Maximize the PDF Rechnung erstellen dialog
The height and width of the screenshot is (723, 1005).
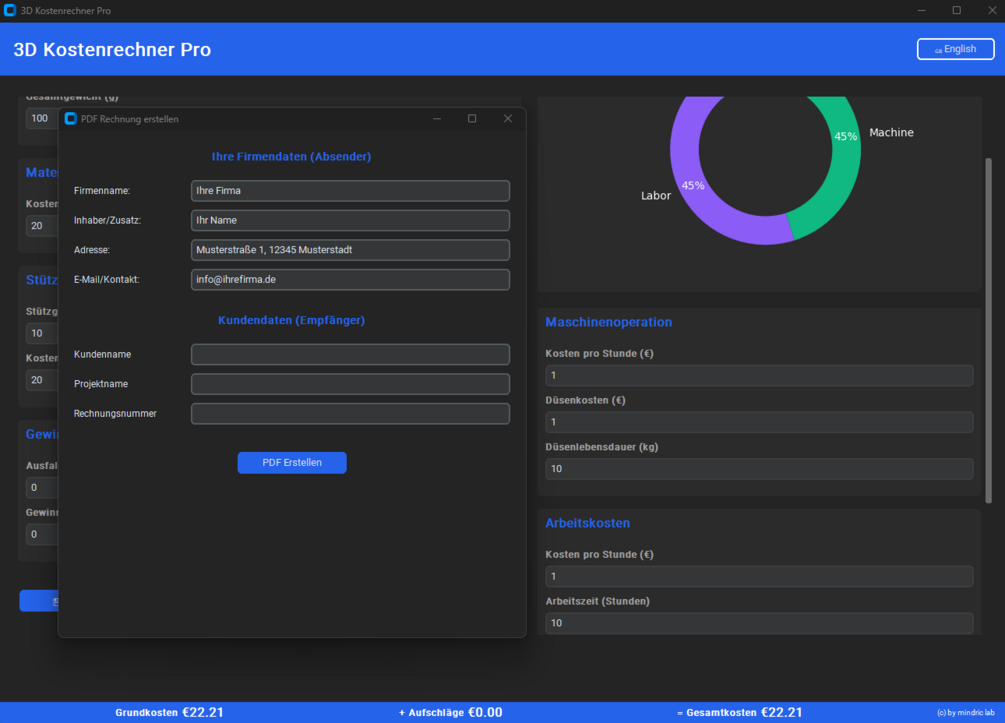pyautogui.click(x=472, y=119)
